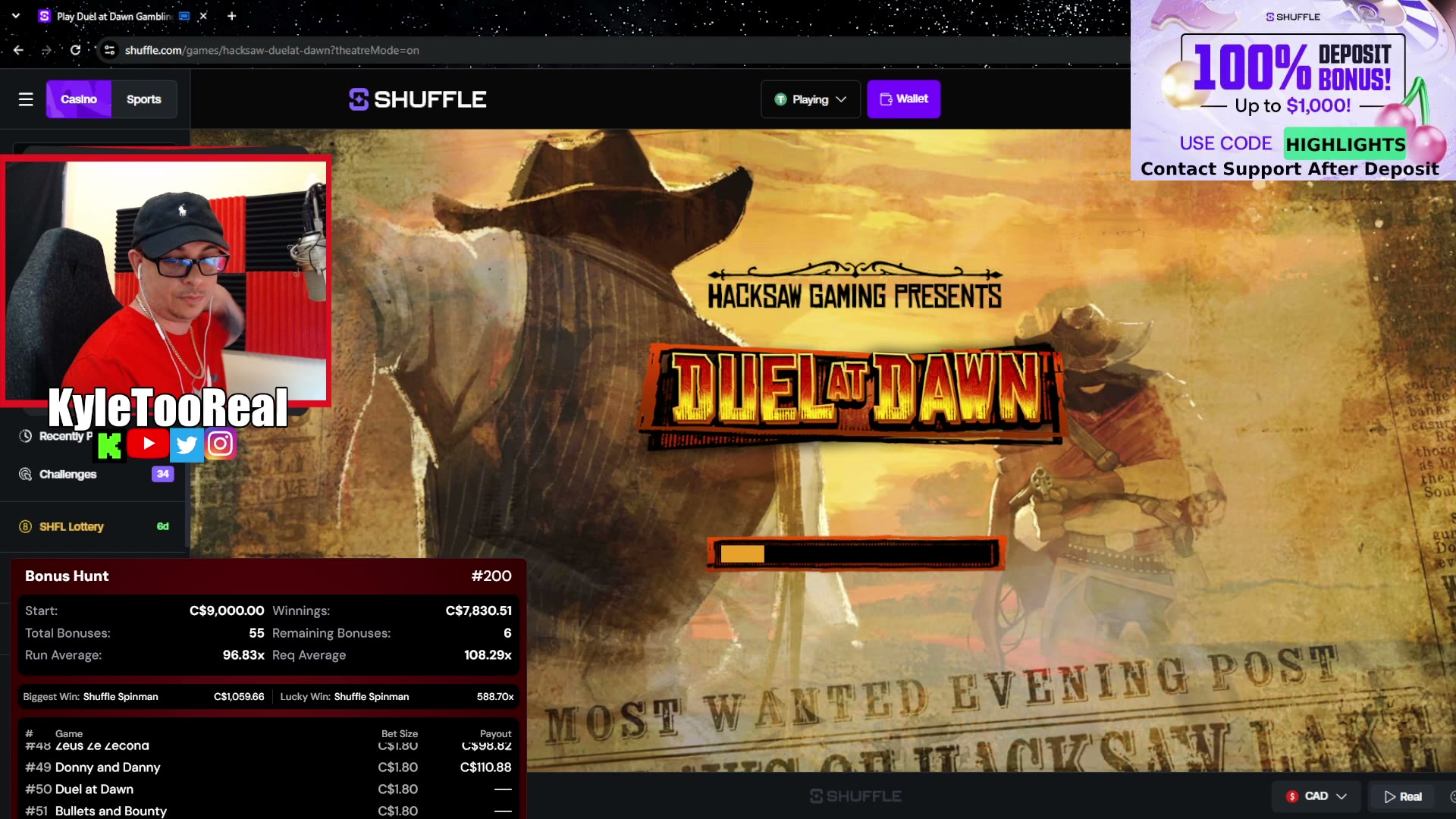Click the Shuffle logo

point(418,99)
